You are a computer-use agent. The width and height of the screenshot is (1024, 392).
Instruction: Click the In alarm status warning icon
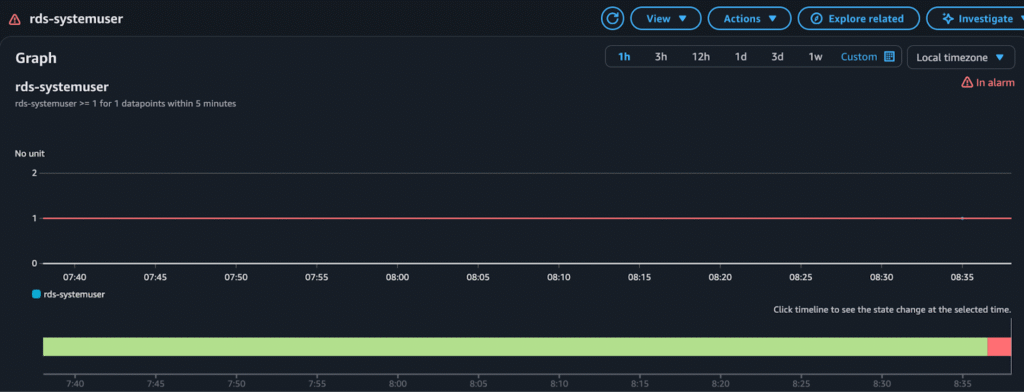tap(967, 82)
